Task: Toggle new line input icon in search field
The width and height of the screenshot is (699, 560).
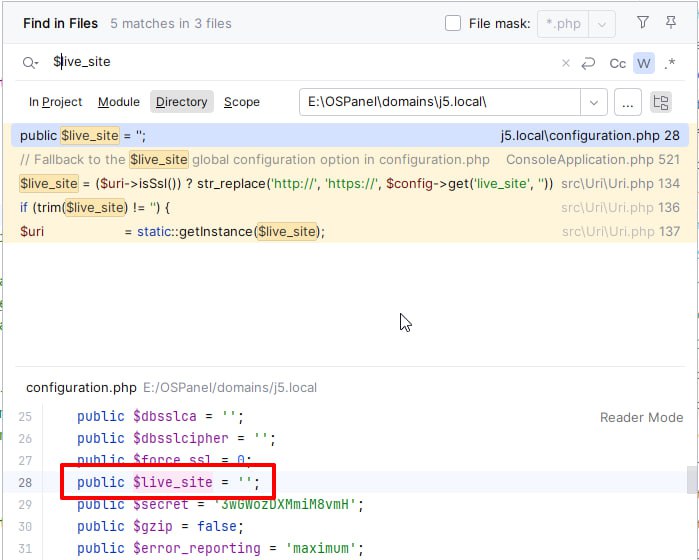Action: (x=588, y=63)
